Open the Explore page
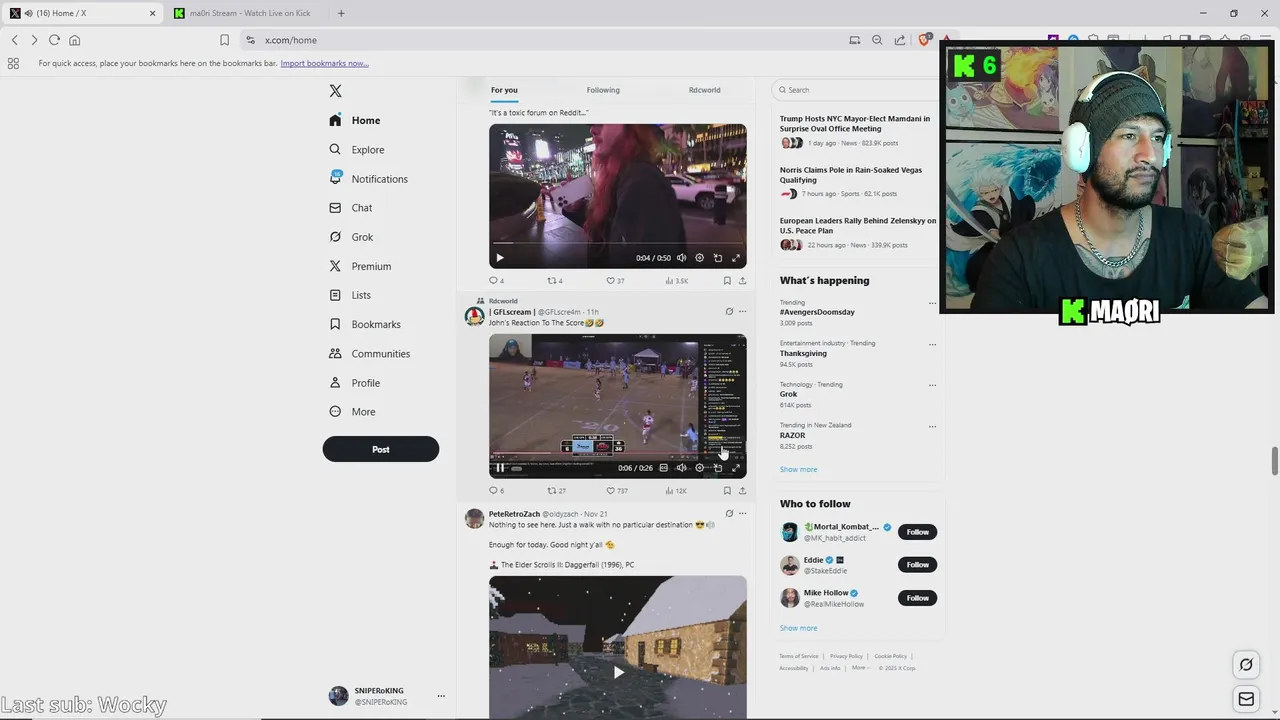This screenshot has height=720, width=1280. (357, 150)
